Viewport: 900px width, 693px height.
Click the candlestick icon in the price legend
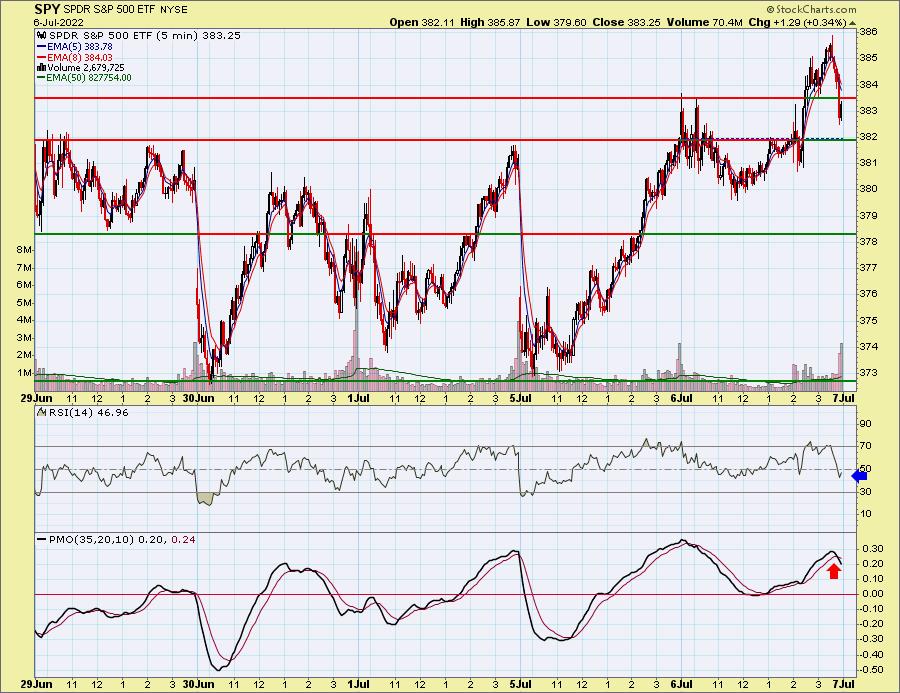[x=41, y=36]
